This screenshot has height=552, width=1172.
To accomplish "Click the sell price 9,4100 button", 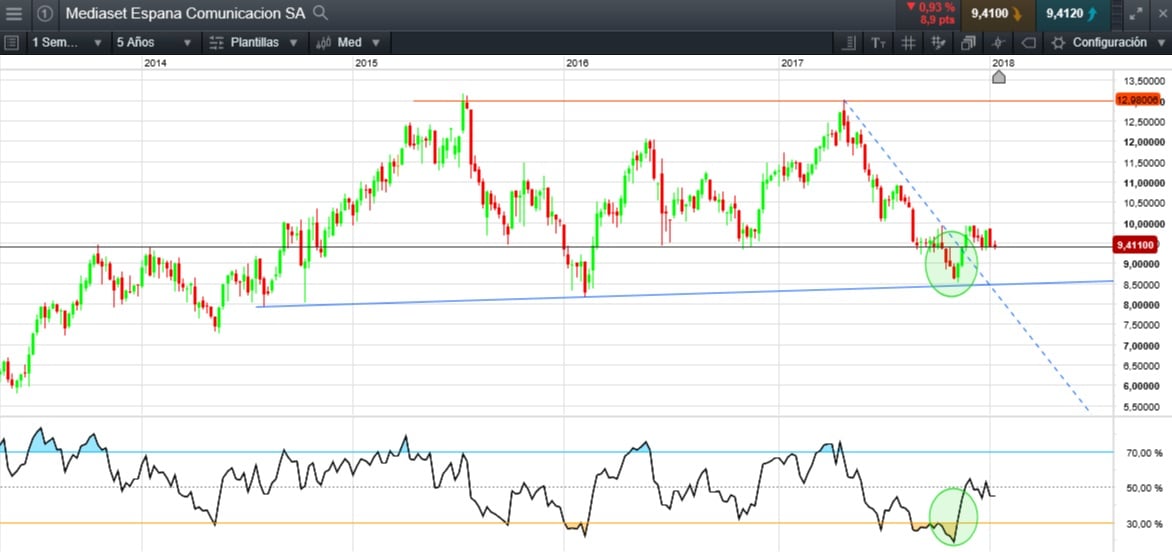I will tap(994, 14).
